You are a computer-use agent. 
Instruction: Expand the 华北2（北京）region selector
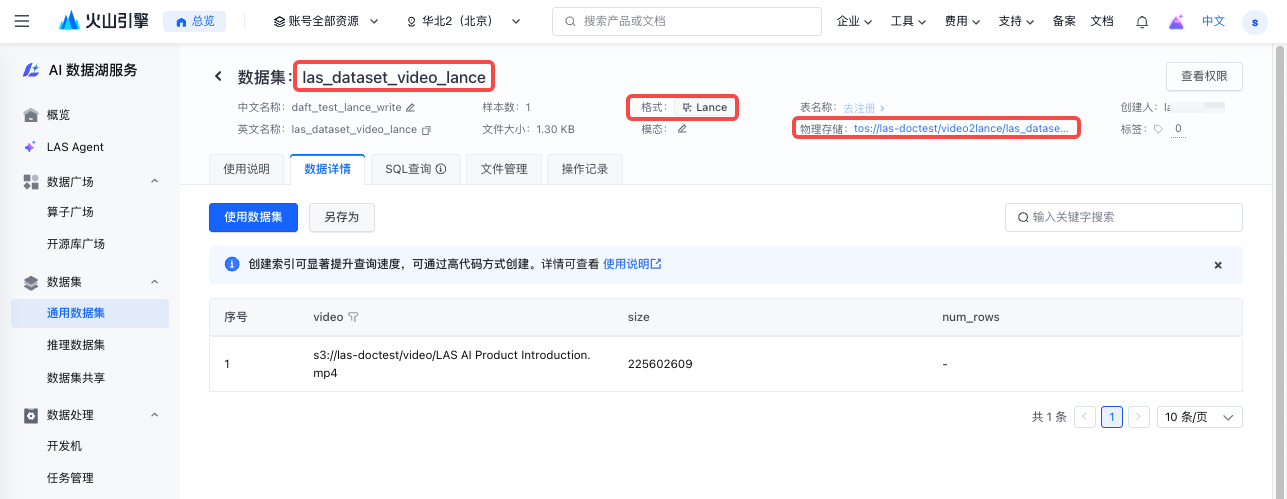[x=464, y=21]
